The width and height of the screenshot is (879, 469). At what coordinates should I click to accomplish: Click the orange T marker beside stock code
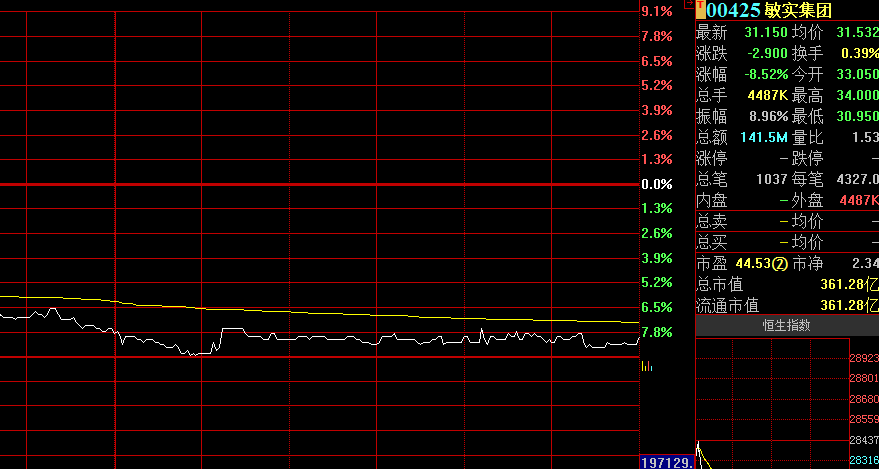(700, 10)
